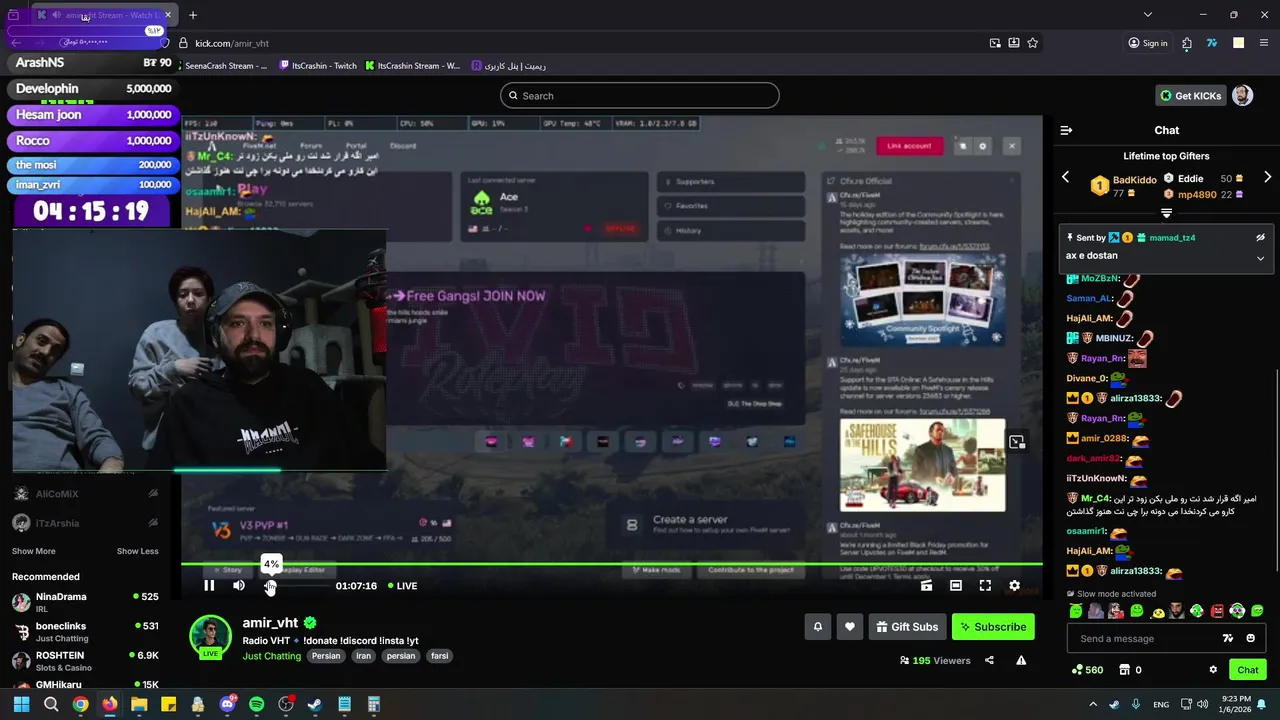
Task: Open Firefox picture-in-picture address bar icon
Action: (995, 43)
